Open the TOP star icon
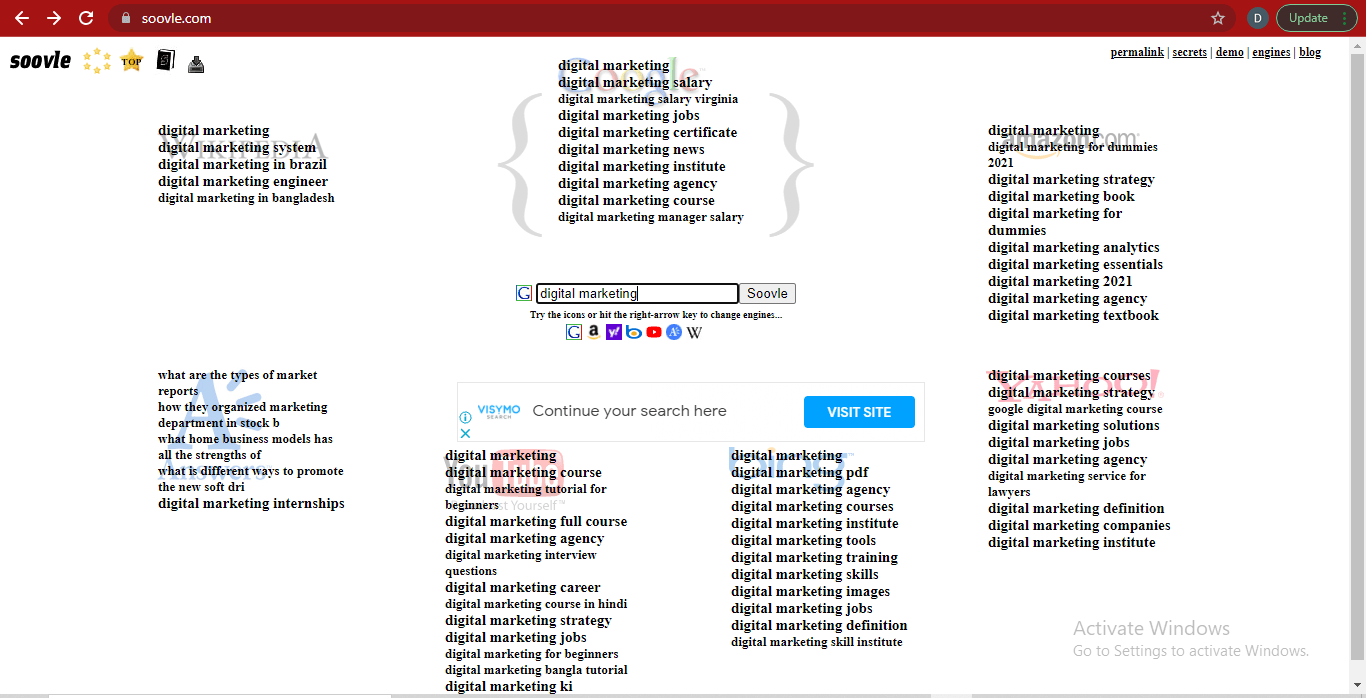The width and height of the screenshot is (1366, 698). point(132,61)
